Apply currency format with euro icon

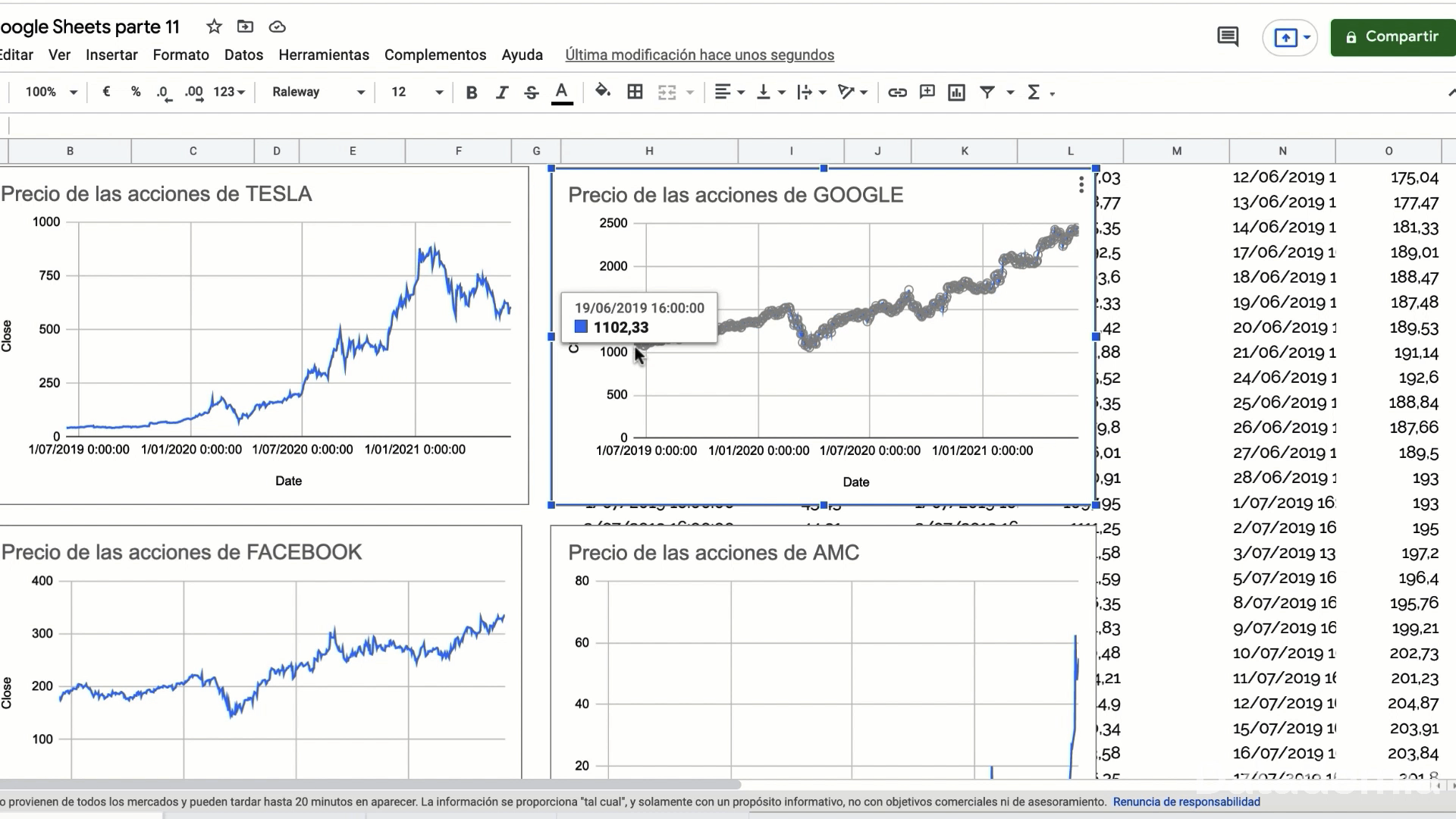[106, 92]
